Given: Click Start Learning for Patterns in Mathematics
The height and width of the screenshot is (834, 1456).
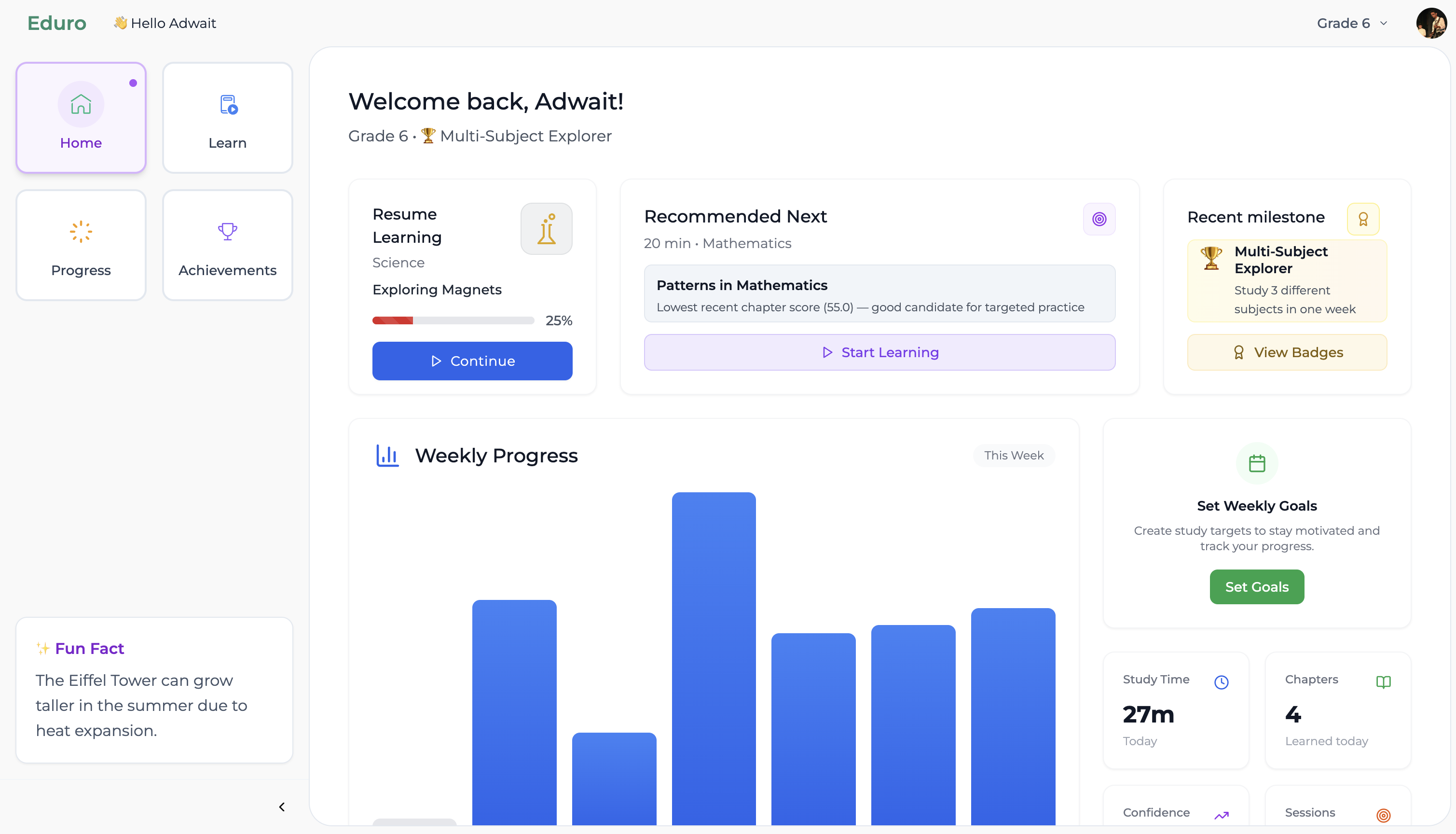Looking at the screenshot, I should coord(879,352).
